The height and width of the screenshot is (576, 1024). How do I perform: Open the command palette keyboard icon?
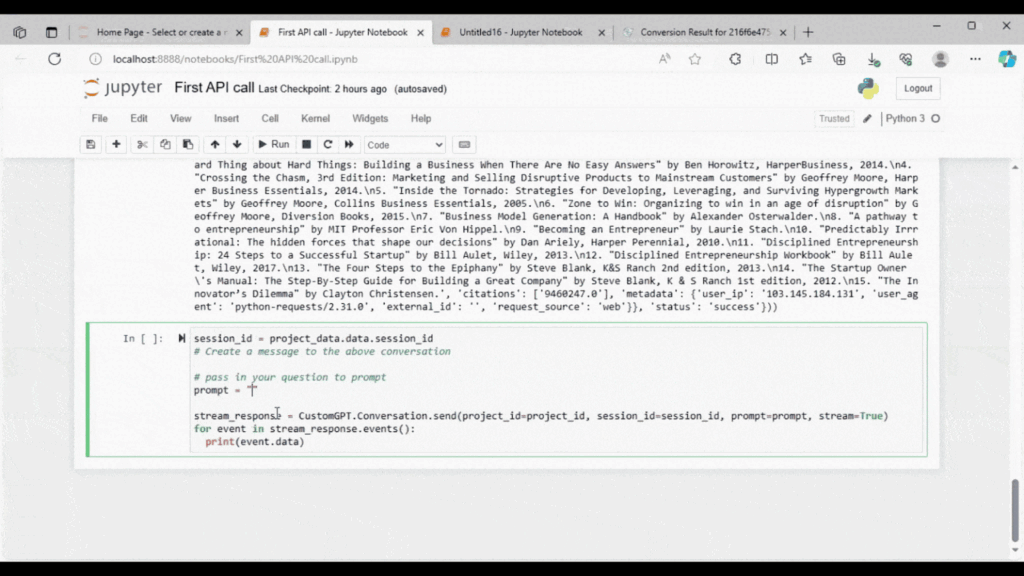coord(464,145)
